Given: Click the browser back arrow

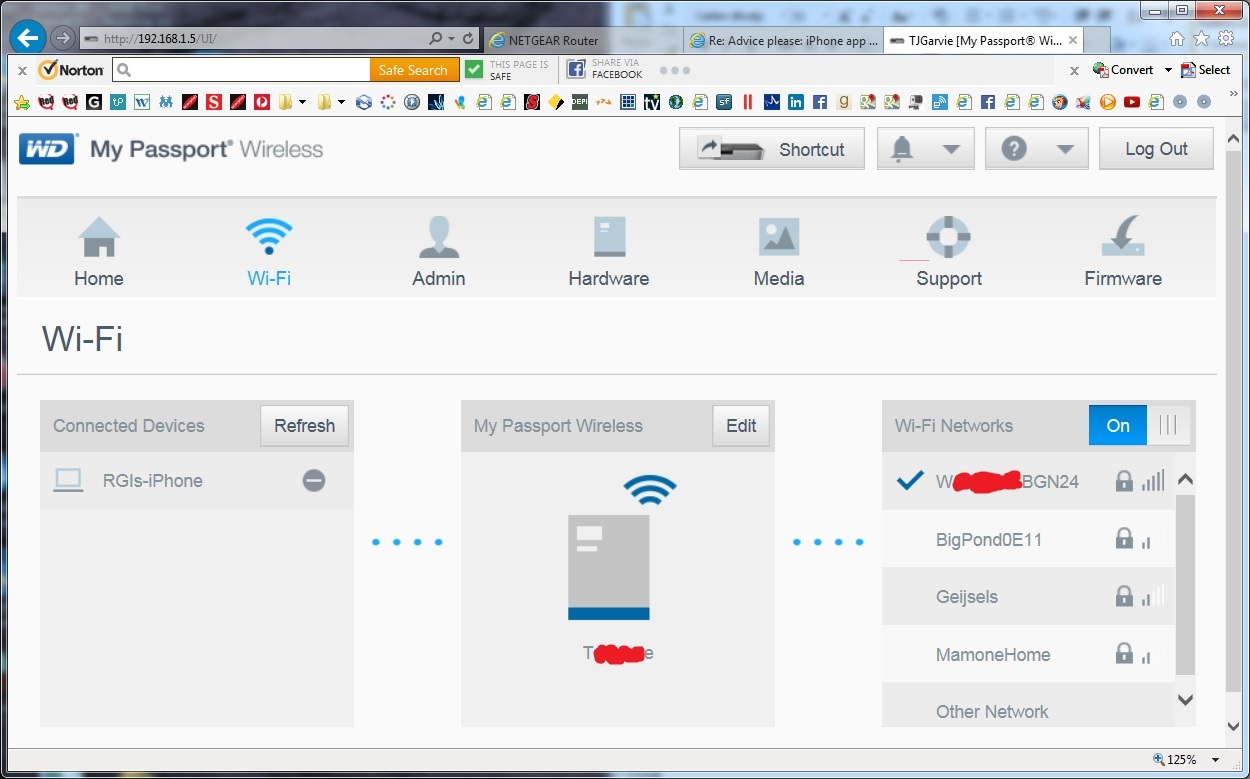Looking at the screenshot, I should [x=28, y=39].
